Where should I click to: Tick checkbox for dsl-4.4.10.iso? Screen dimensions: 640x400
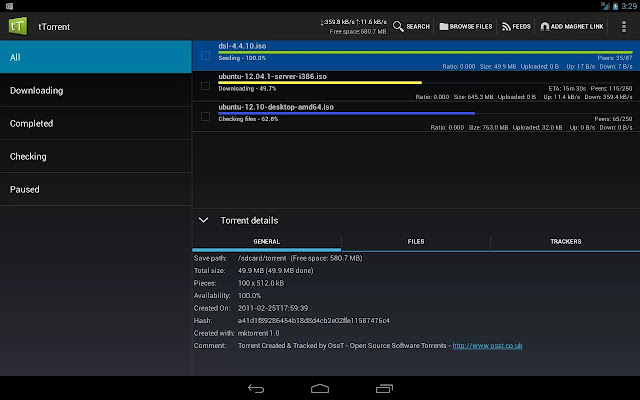point(205,56)
